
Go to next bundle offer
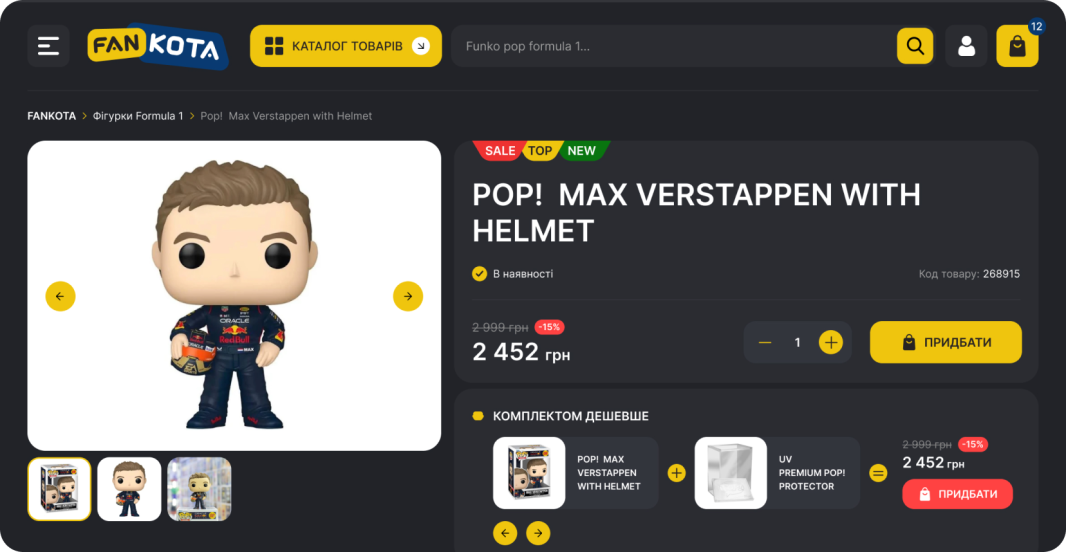pos(538,533)
